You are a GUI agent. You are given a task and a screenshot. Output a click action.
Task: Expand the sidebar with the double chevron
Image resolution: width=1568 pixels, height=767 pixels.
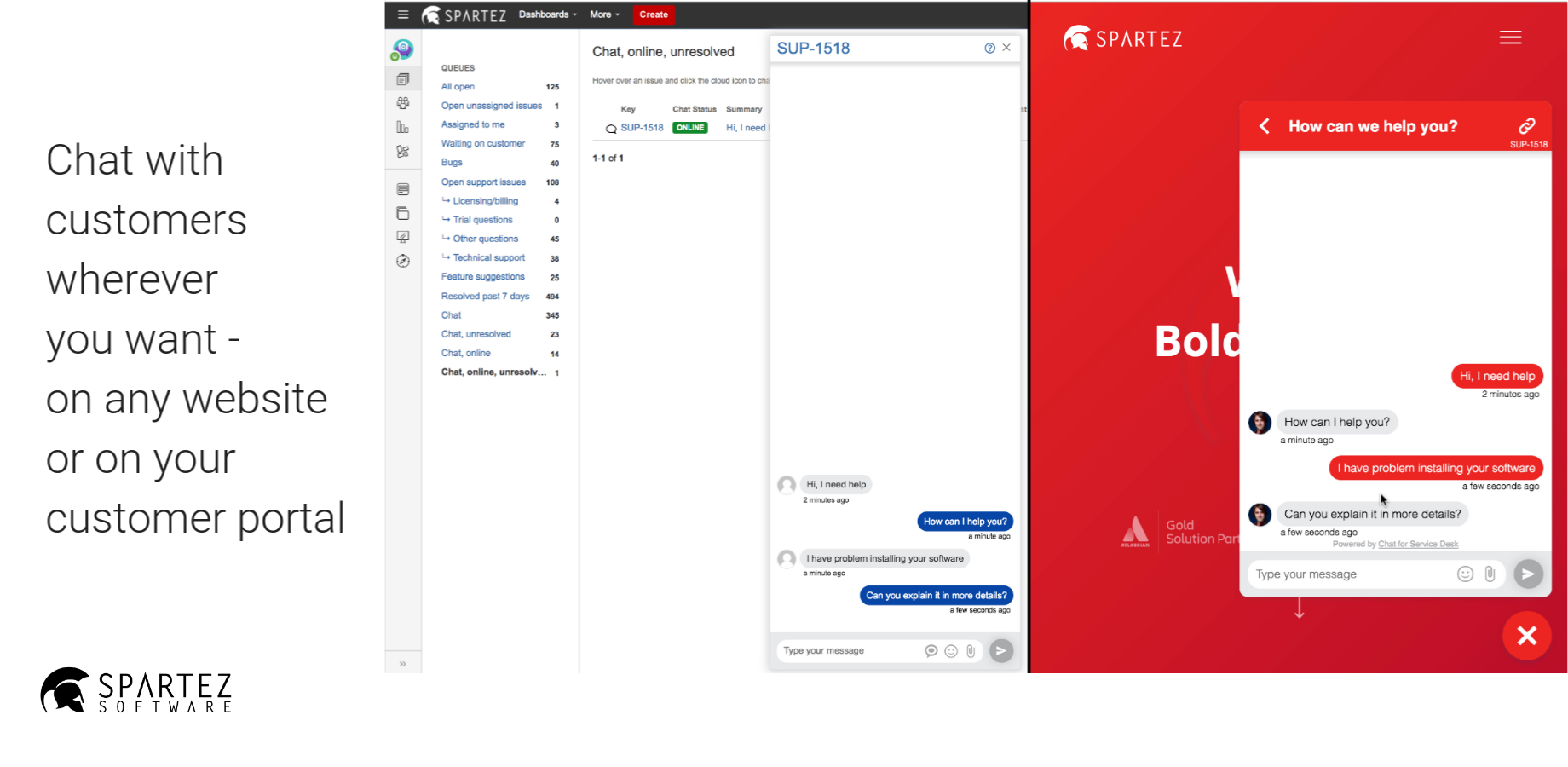pos(403,664)
